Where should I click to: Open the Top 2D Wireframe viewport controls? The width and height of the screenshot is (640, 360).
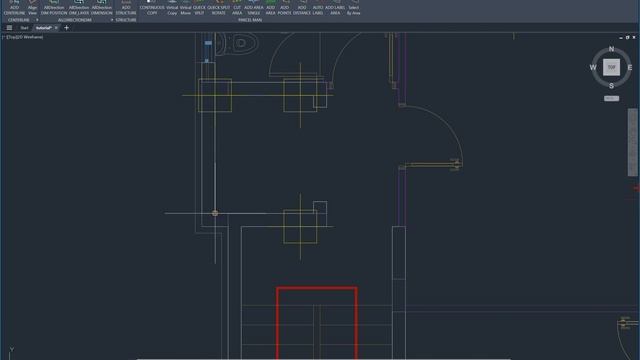24,37
